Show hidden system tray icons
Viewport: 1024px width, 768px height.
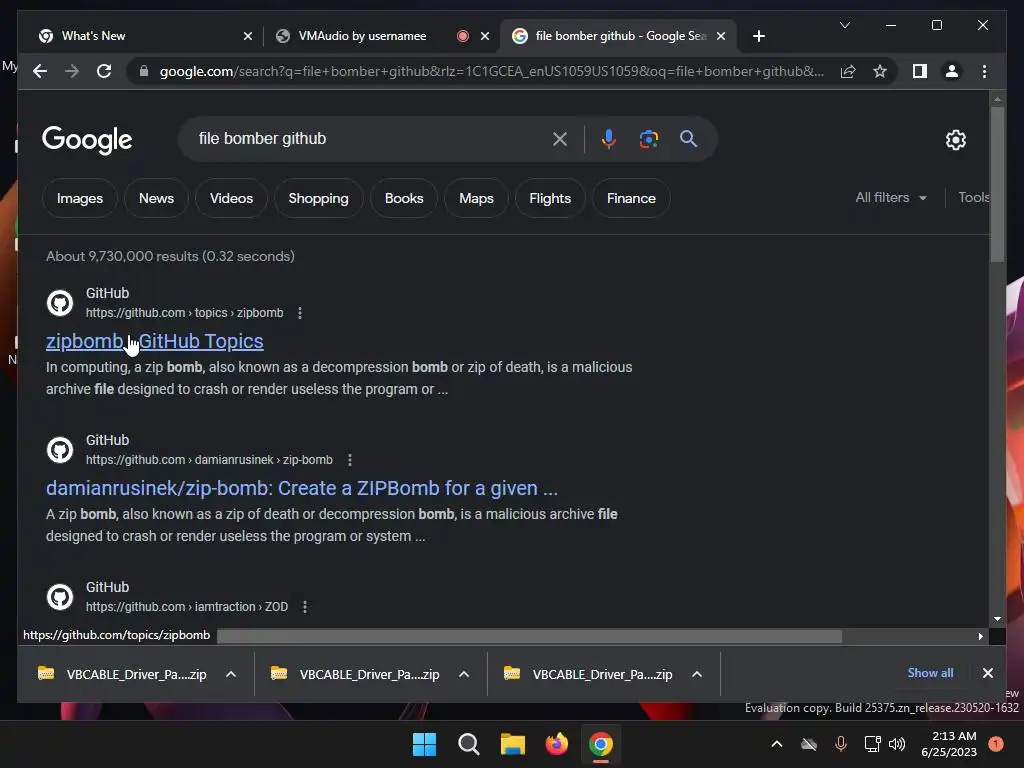pyautogui.click(x=776, y=744)
